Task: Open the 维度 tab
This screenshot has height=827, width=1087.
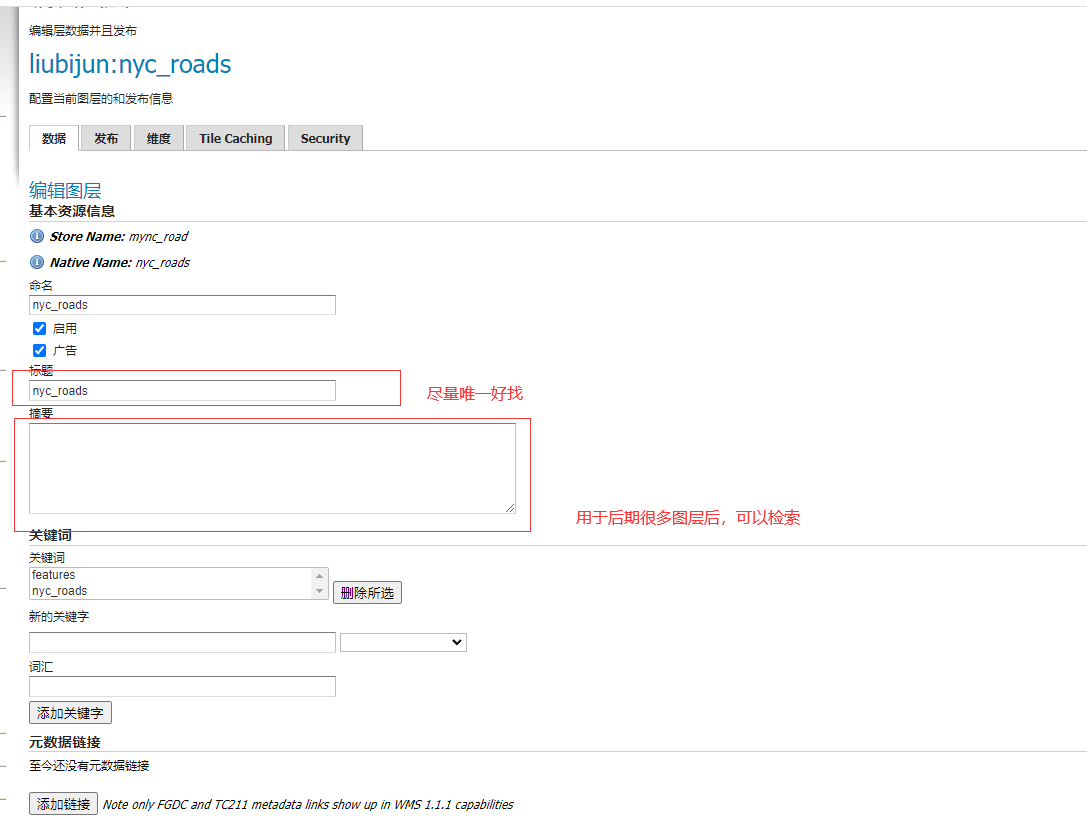Action: pyautogui.click(x=159, y=139)
